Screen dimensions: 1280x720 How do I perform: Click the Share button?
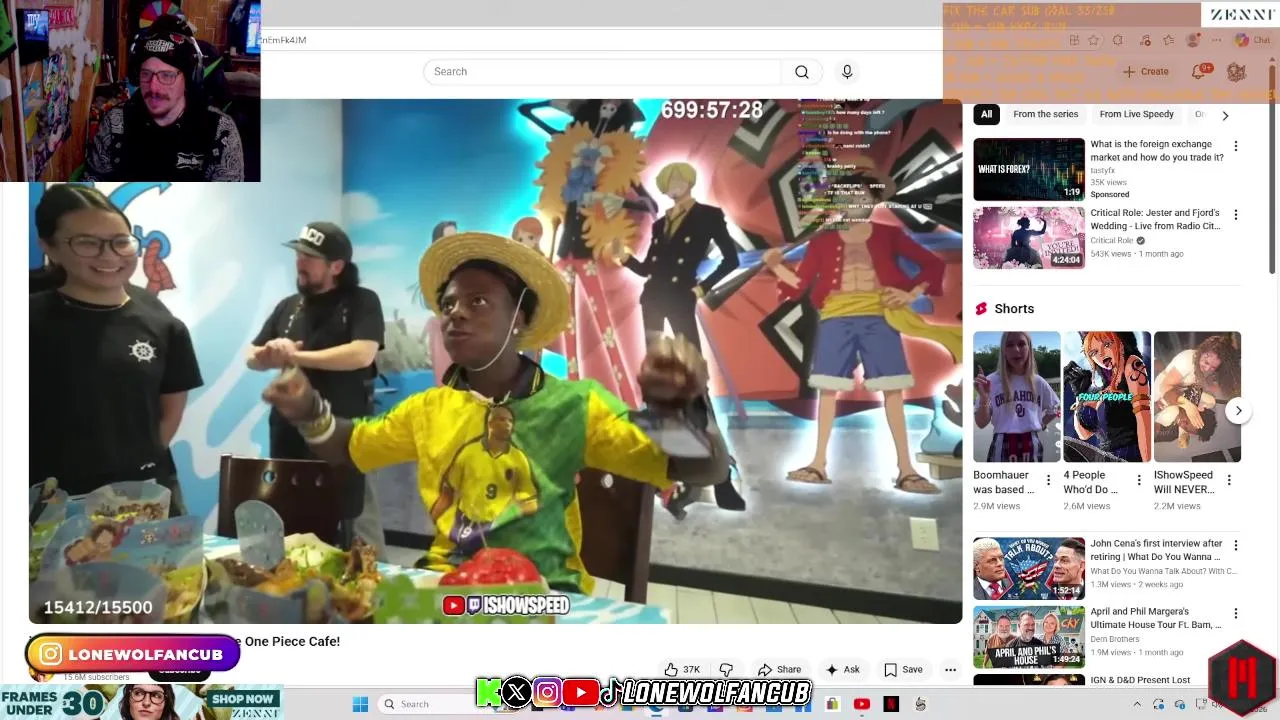(x=779, y=670)
